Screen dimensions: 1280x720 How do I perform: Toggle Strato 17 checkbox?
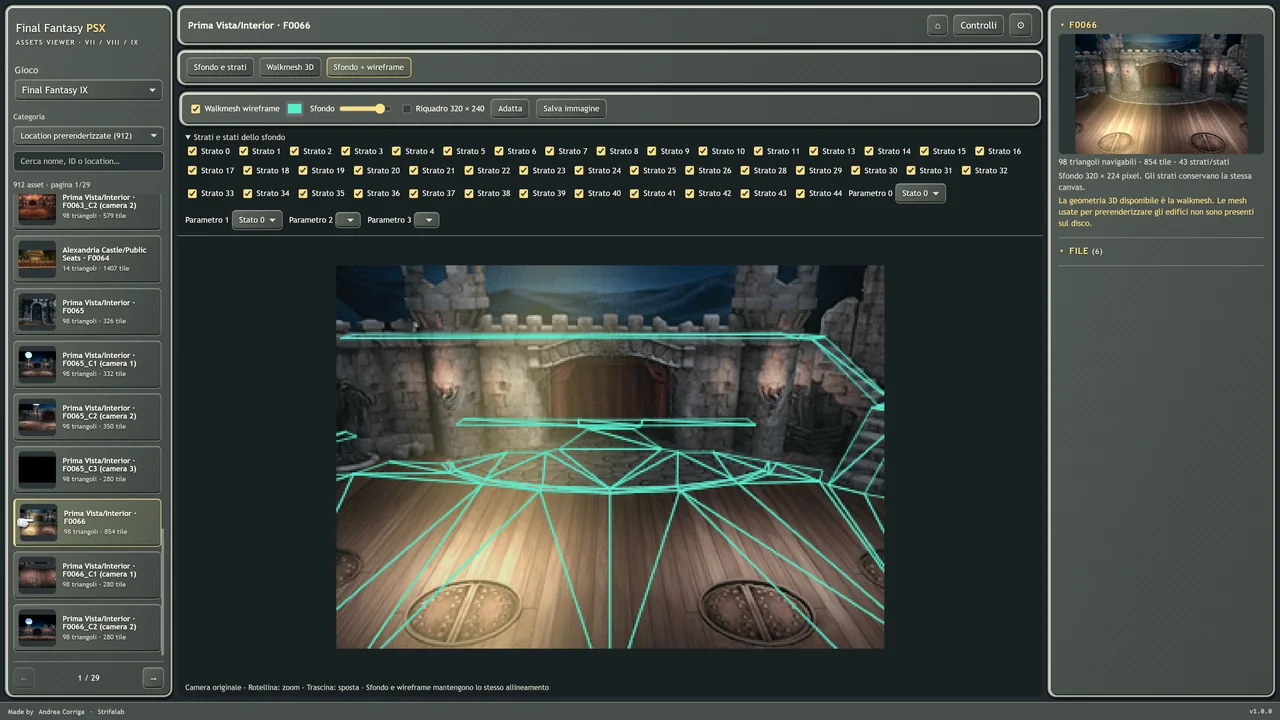193,171
